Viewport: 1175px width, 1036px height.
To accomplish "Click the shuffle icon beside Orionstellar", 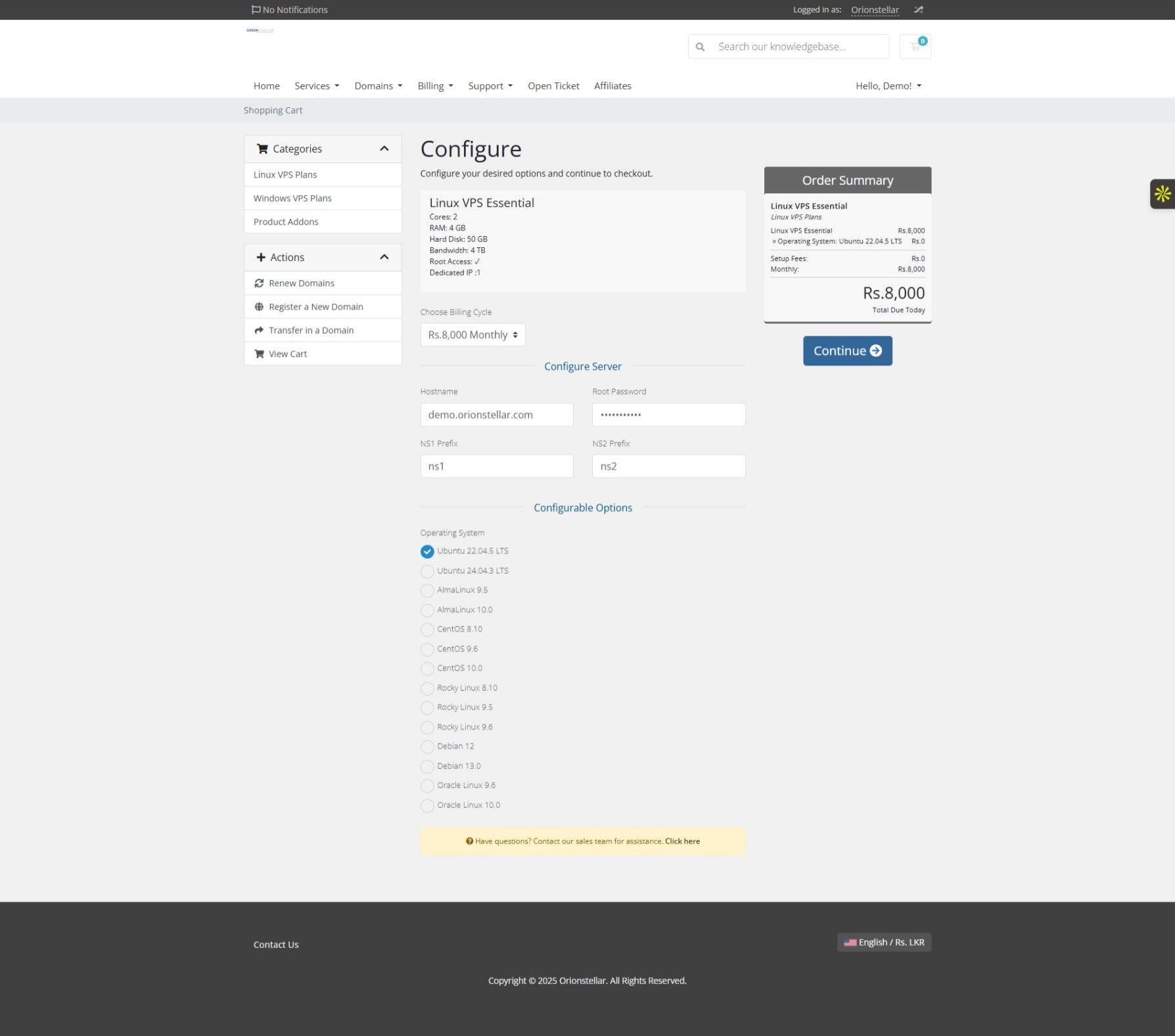I will click(x=918, y=10).
